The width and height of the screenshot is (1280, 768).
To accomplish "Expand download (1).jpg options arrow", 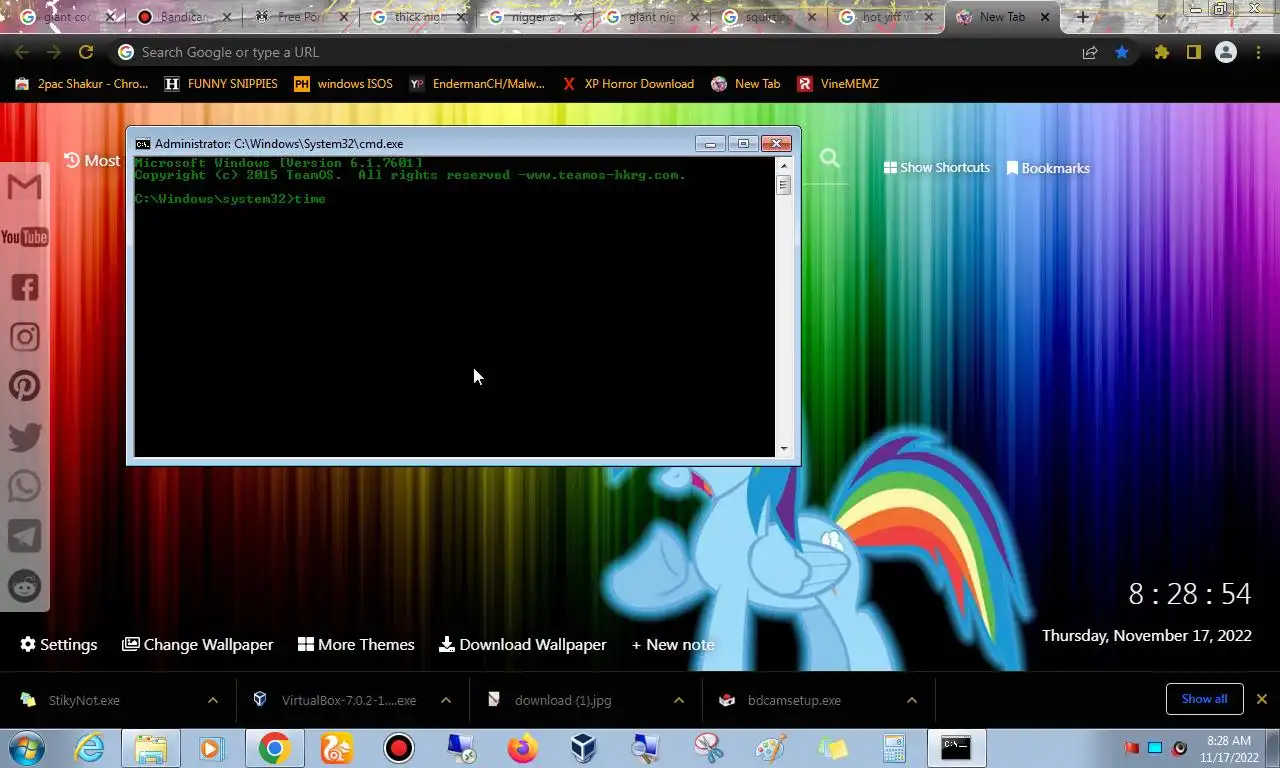I will tap(679, 700).
